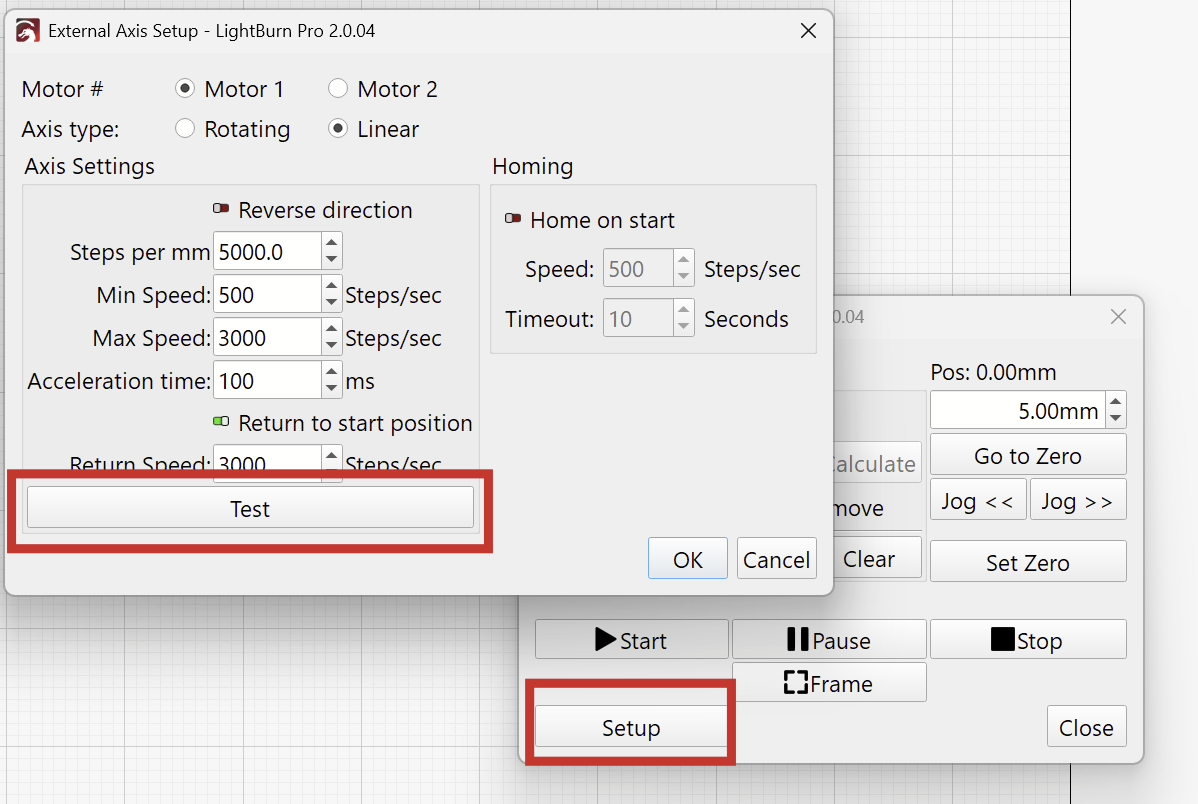Select the Linear axis type option
This screenshot has height=804, width=1198.
(338, 129)
